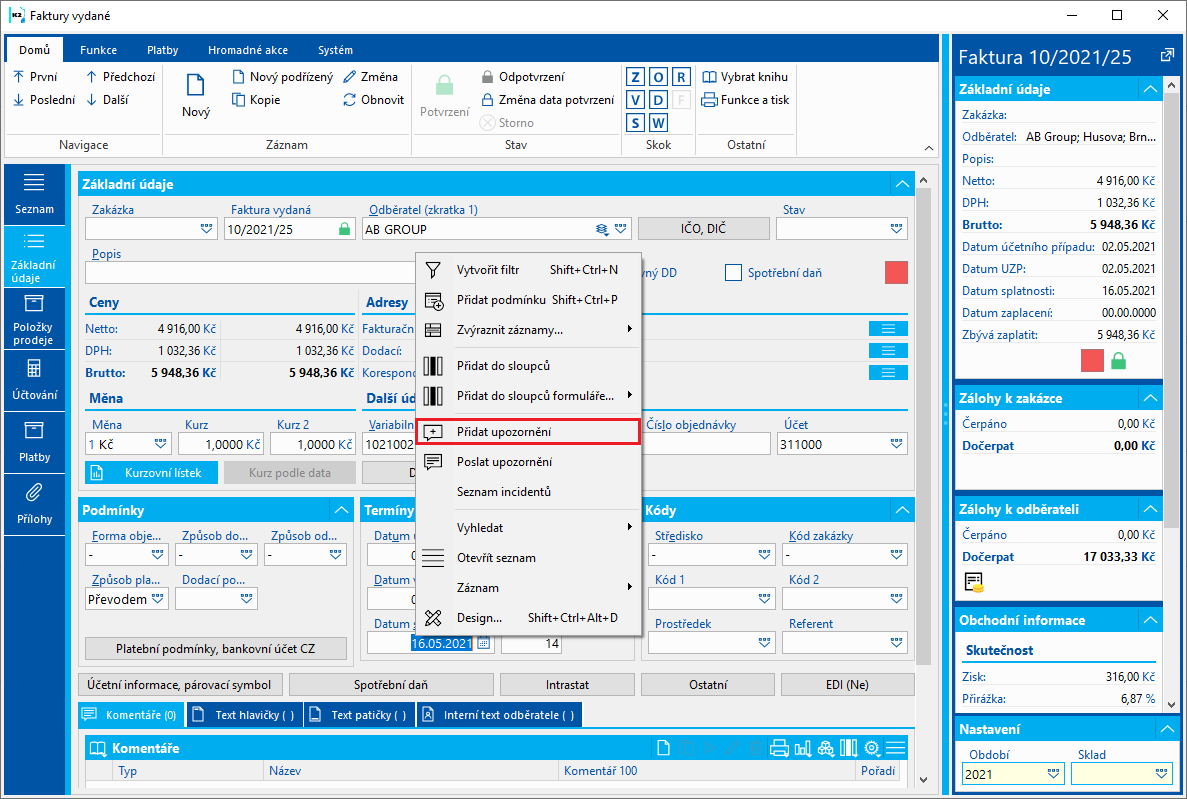Switch to the Funkce ribbon tab
The width and height of the screenshot is (1187, 799).
click(98, 50)
